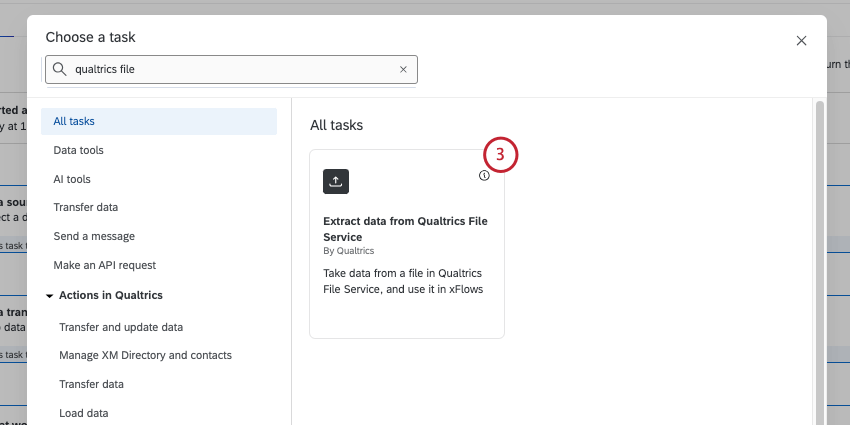
Task: Clear the search field text
Action: (403, 70)
